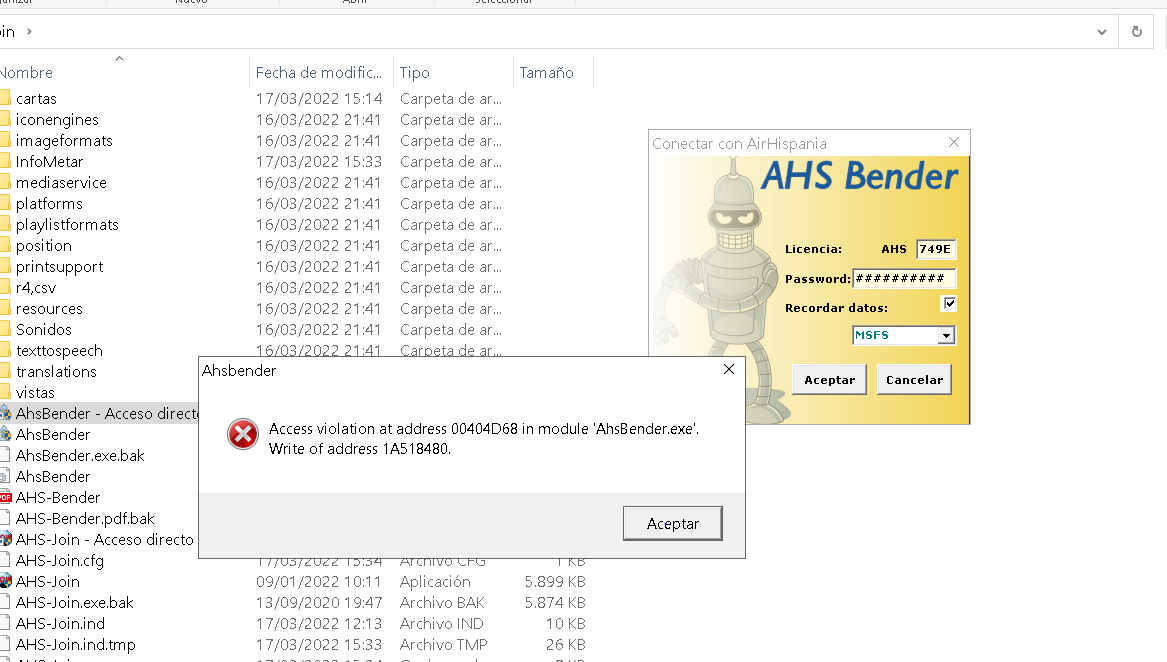Select the AHS-Bender PDF file

[58, 498]
